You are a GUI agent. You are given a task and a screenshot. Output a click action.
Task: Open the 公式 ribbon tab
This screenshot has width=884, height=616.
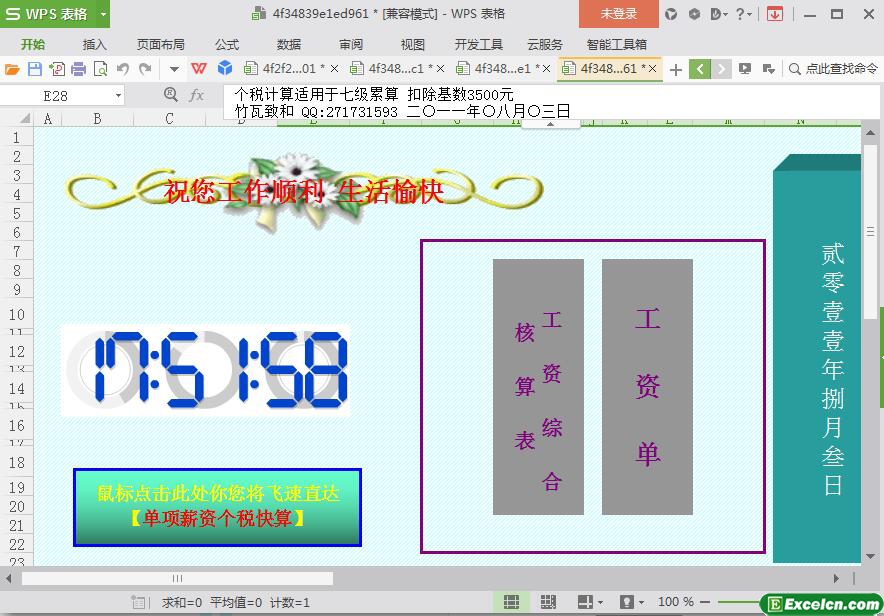coord(227,45)
